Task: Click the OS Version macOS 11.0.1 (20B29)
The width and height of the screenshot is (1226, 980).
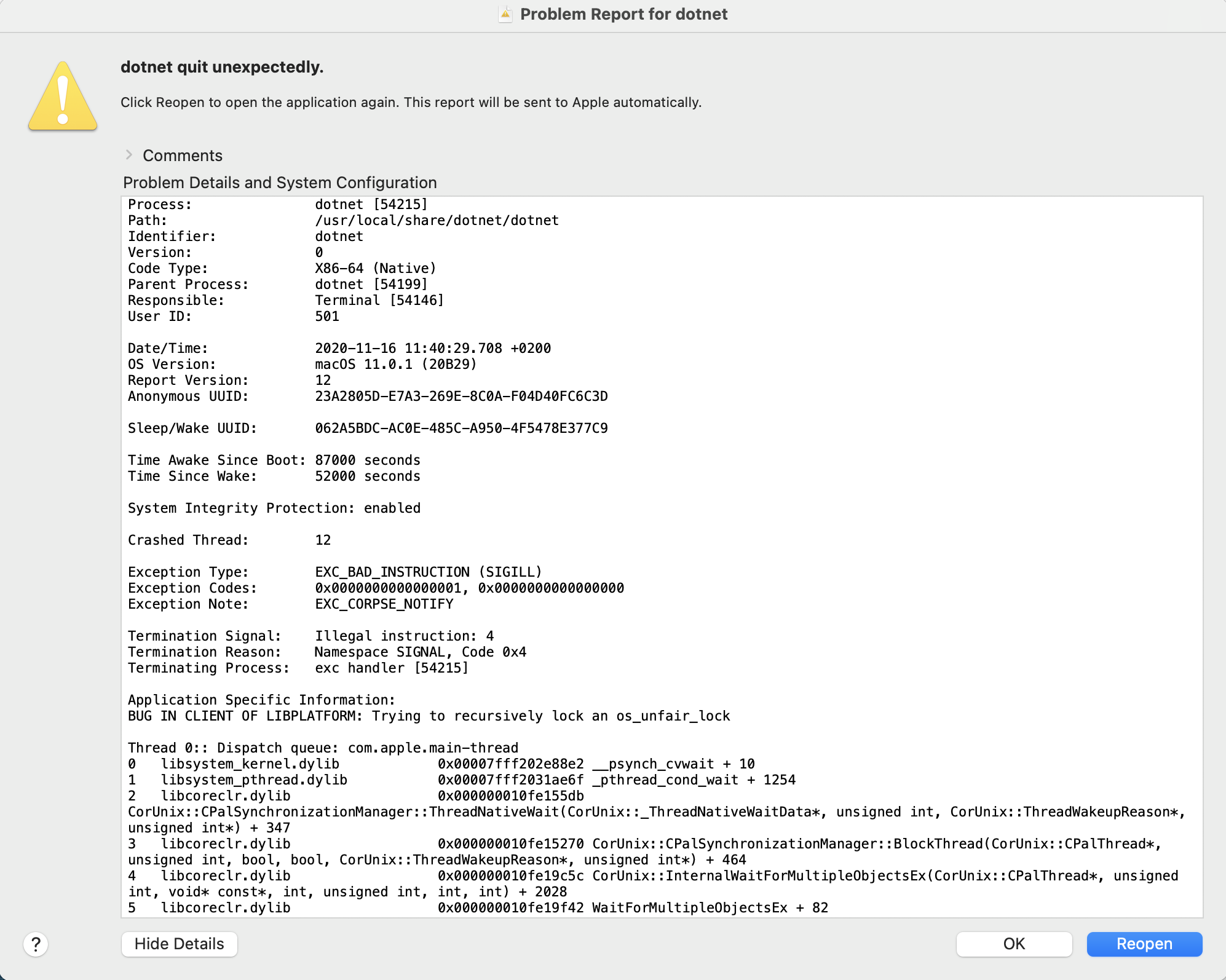Action: [x=395, y=364]
